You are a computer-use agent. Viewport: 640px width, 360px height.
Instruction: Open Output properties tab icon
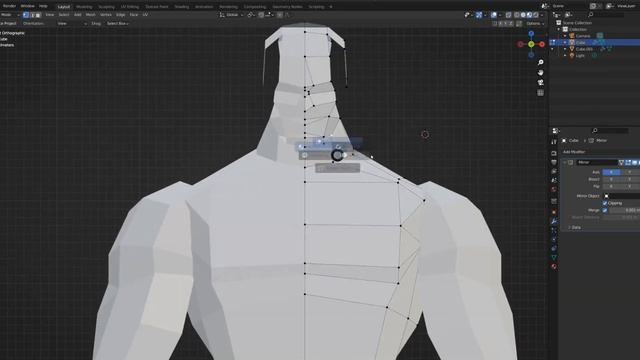point(554,162)
